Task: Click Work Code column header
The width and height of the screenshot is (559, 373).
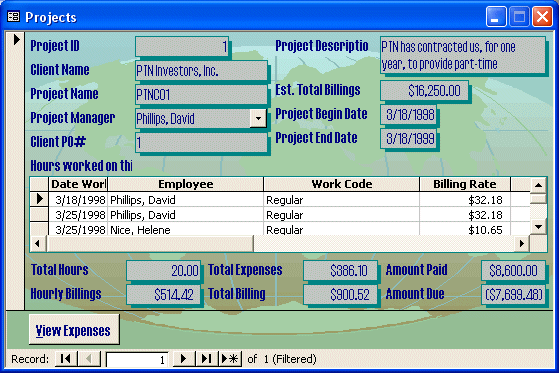Action: (x=342, y=184)
